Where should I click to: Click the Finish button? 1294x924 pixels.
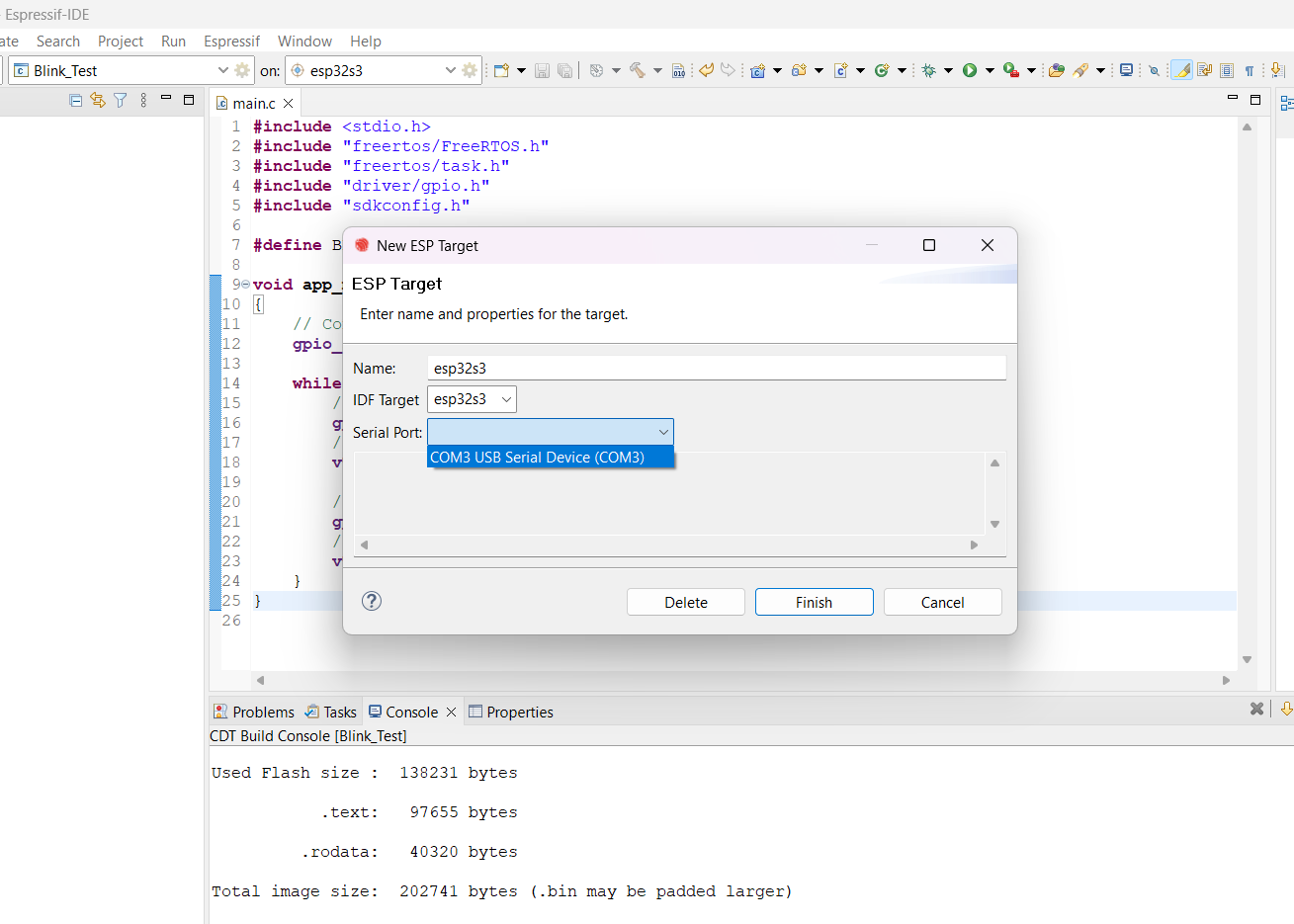point(815,602)
